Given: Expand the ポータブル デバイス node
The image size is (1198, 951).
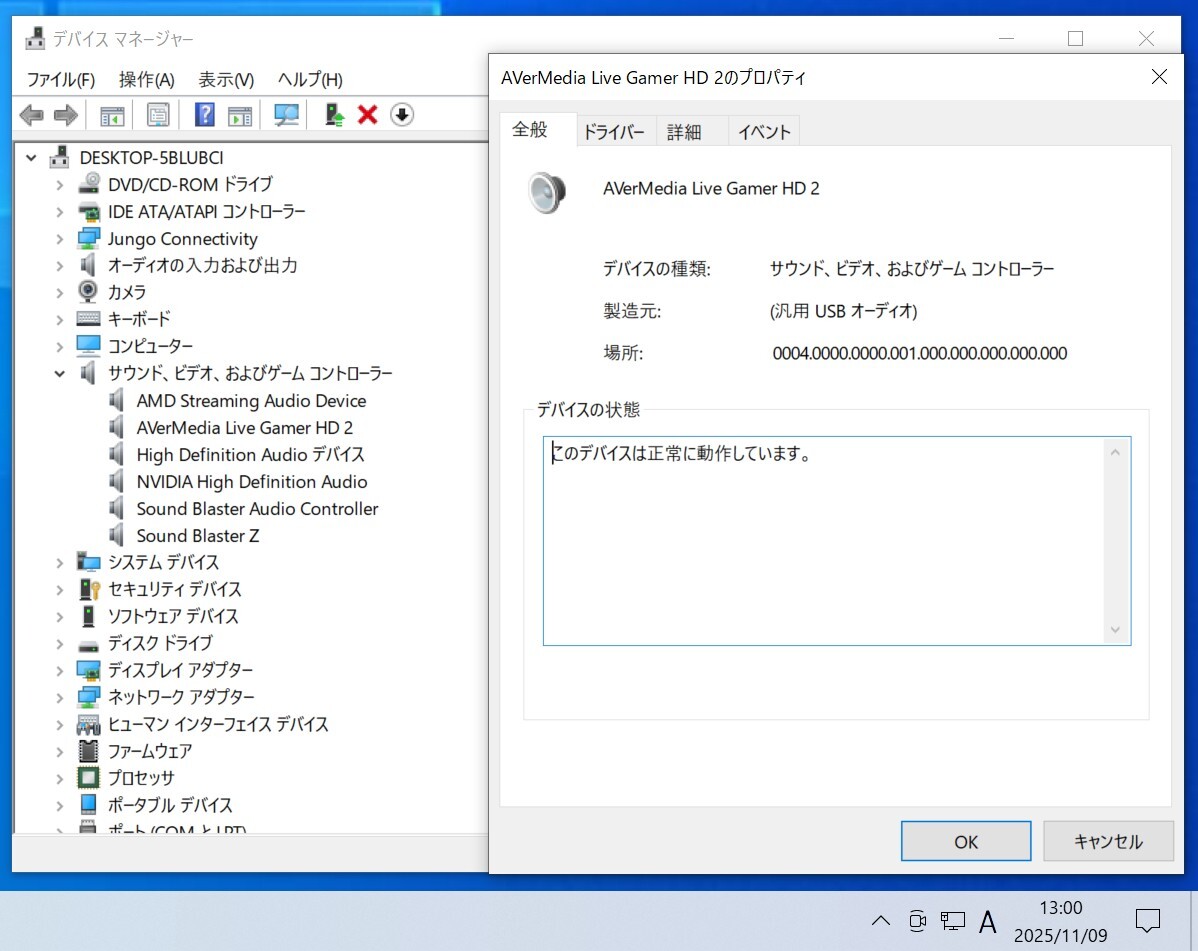Looking at the screenshot, I should [60, 805].
